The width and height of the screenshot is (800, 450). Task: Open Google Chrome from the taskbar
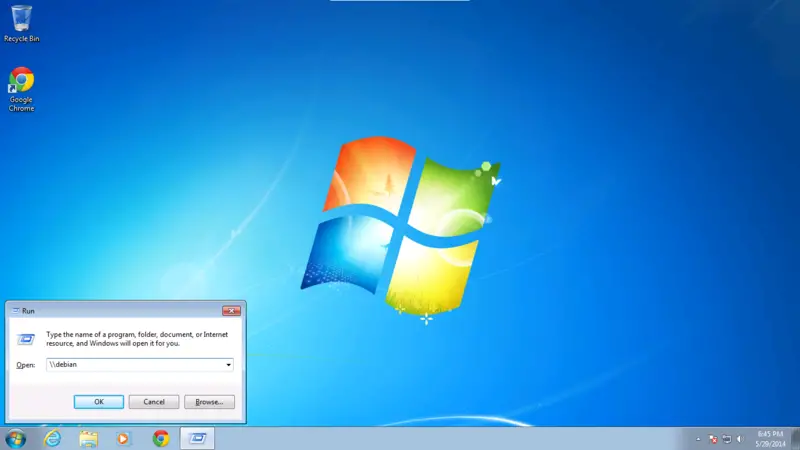click(x=161, y=439)
